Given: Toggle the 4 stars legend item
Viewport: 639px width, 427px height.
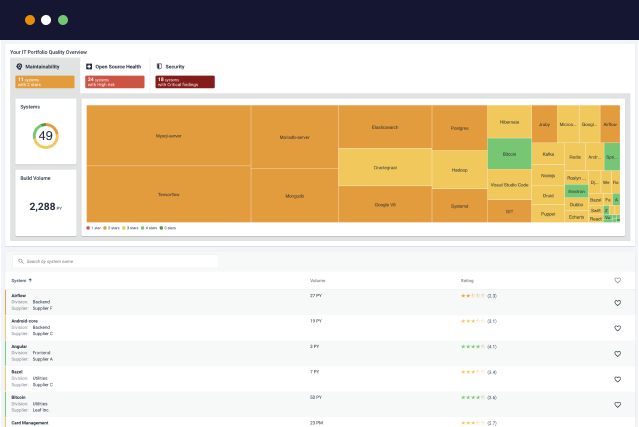Looking at the screenshot, I should (149, 228).
